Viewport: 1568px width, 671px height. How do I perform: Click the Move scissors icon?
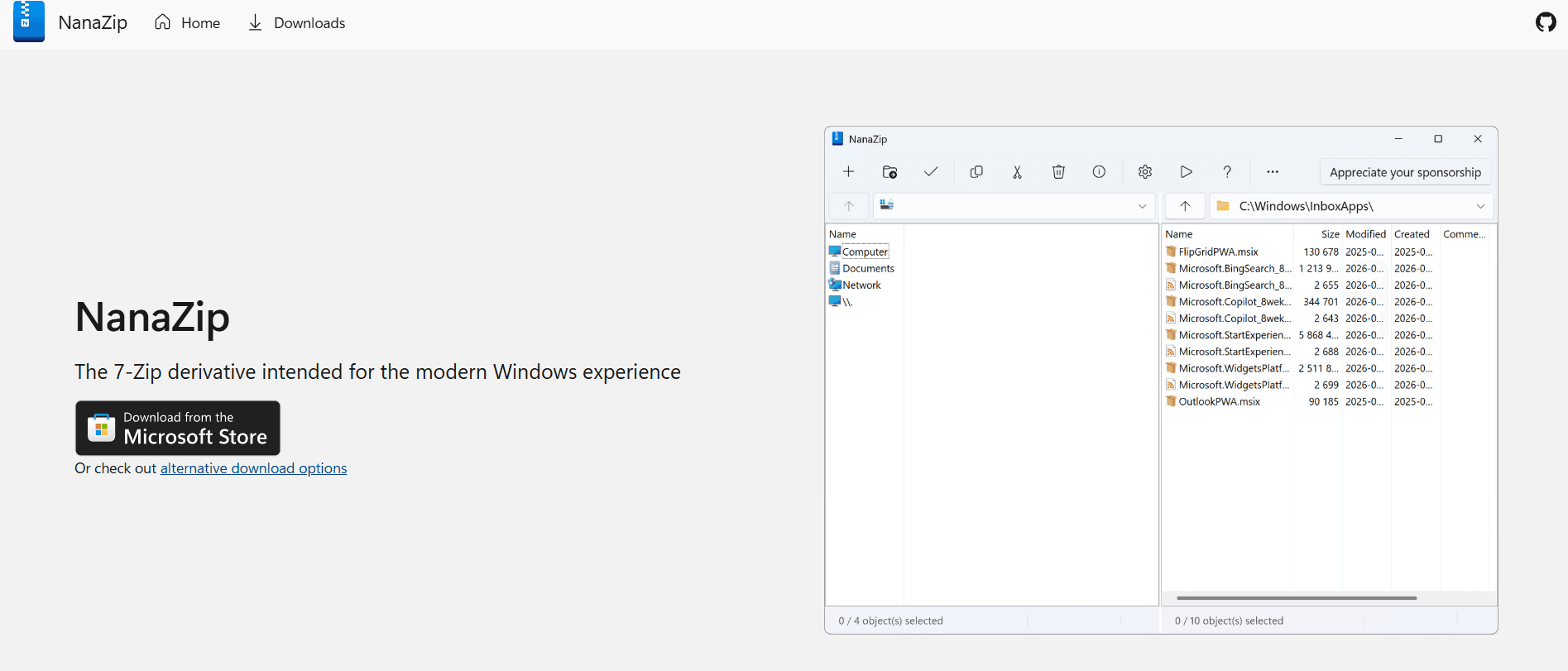coord(1017,172)
